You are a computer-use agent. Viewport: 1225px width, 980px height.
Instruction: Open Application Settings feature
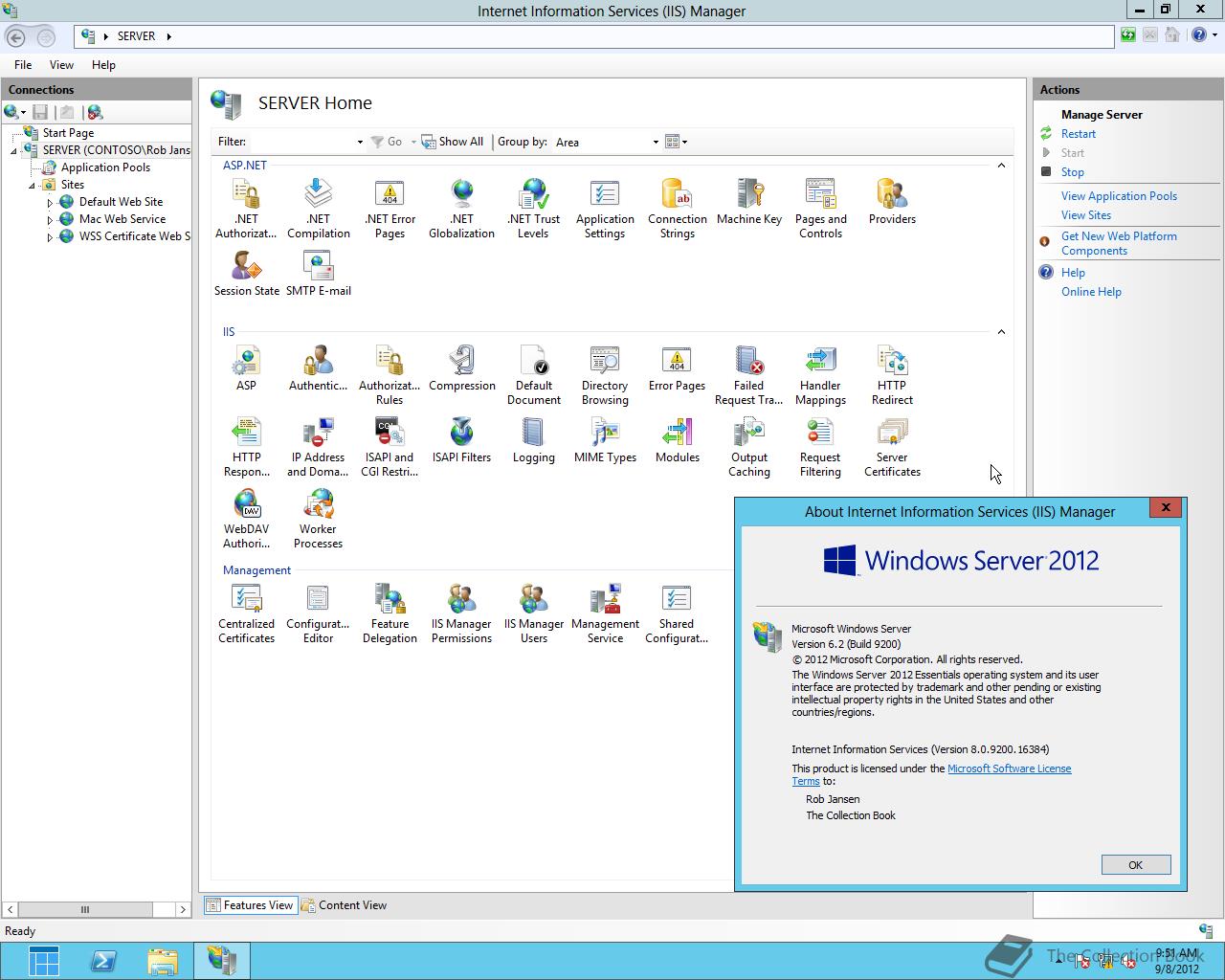click(605, 209)
